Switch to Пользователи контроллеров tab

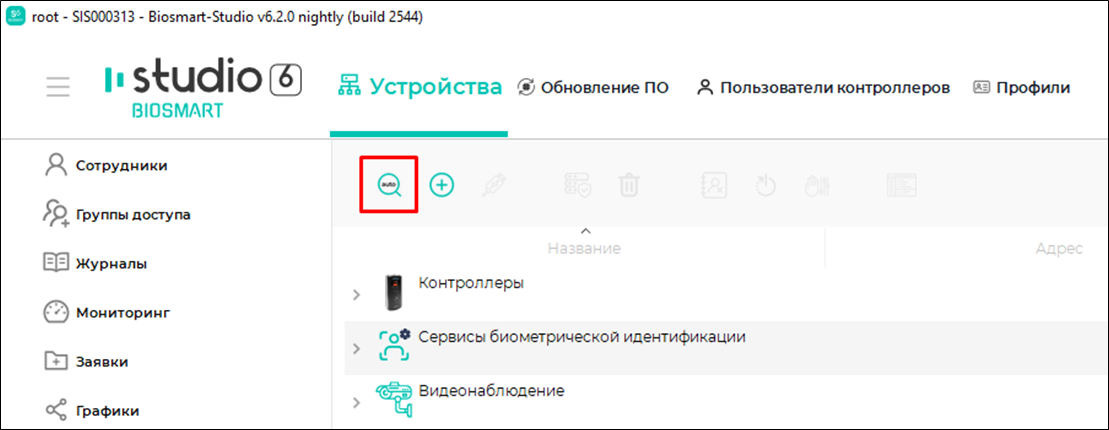pyautogui.click(x=823, y=88)
